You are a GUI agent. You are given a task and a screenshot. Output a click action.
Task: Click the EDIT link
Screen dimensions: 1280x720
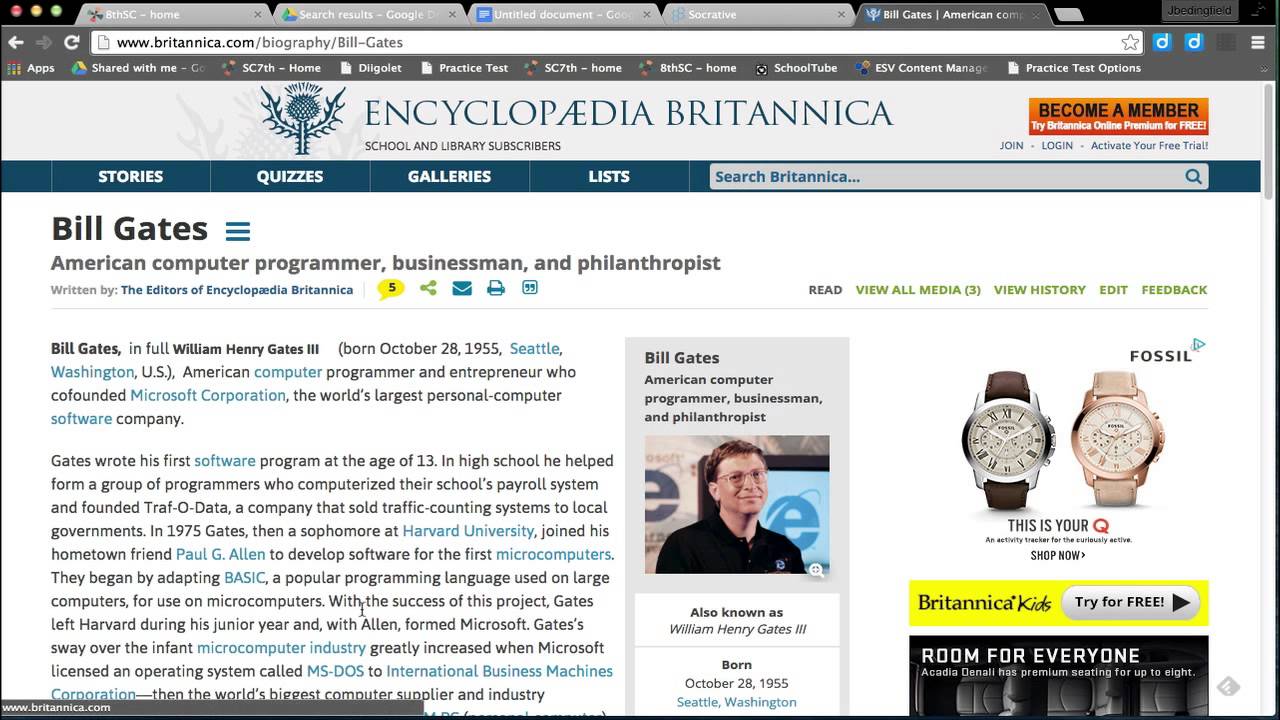(1113, 290)
